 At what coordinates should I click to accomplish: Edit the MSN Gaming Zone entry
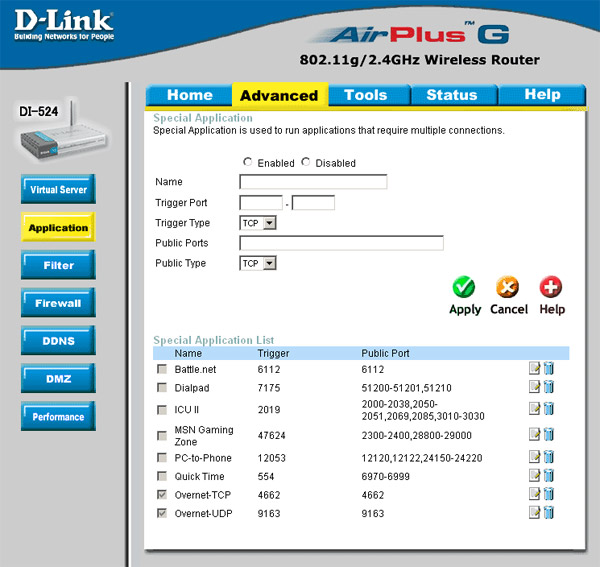534,434
